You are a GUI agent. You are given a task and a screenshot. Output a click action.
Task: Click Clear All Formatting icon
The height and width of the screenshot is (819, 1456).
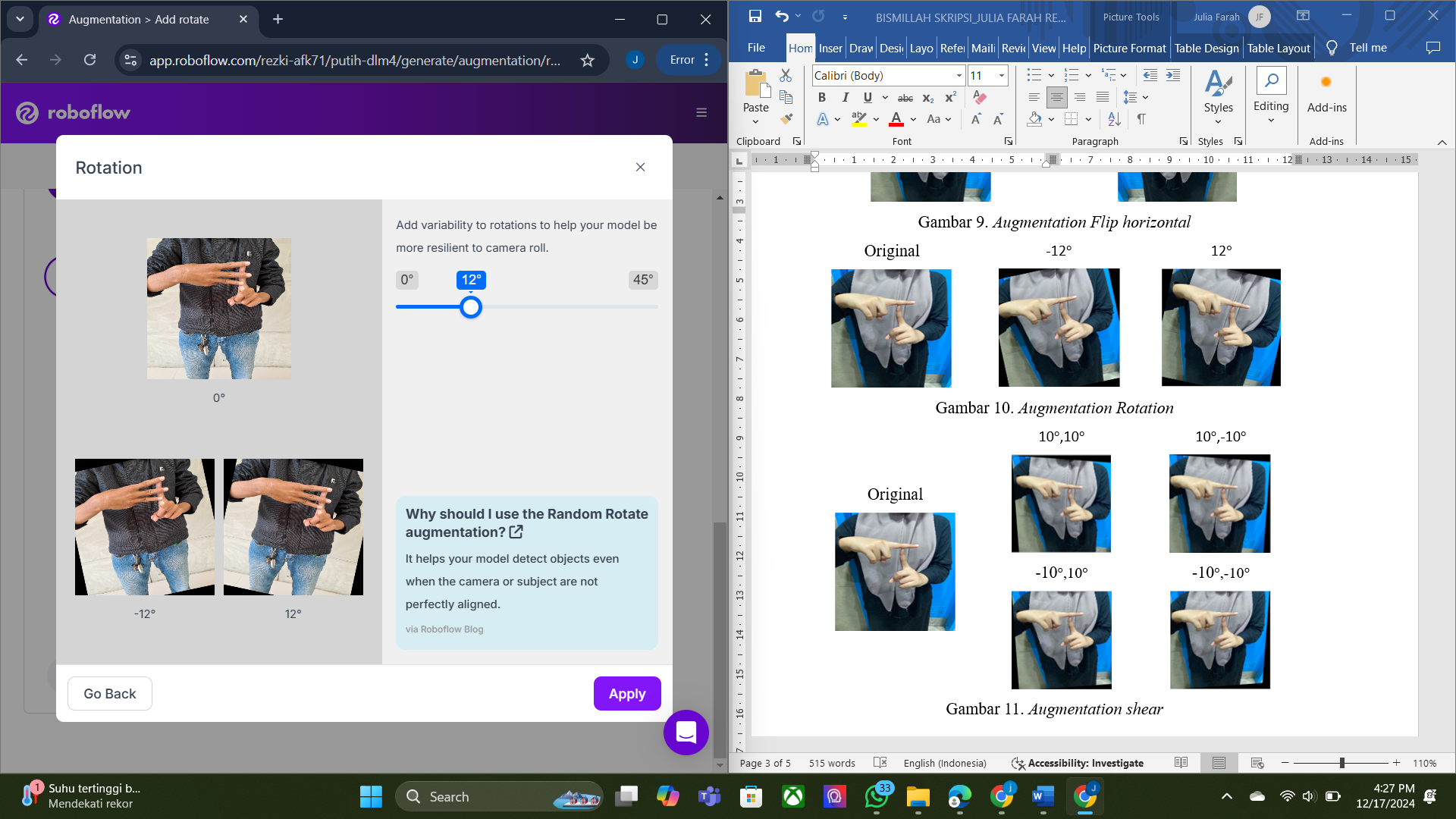pos(980,98)
